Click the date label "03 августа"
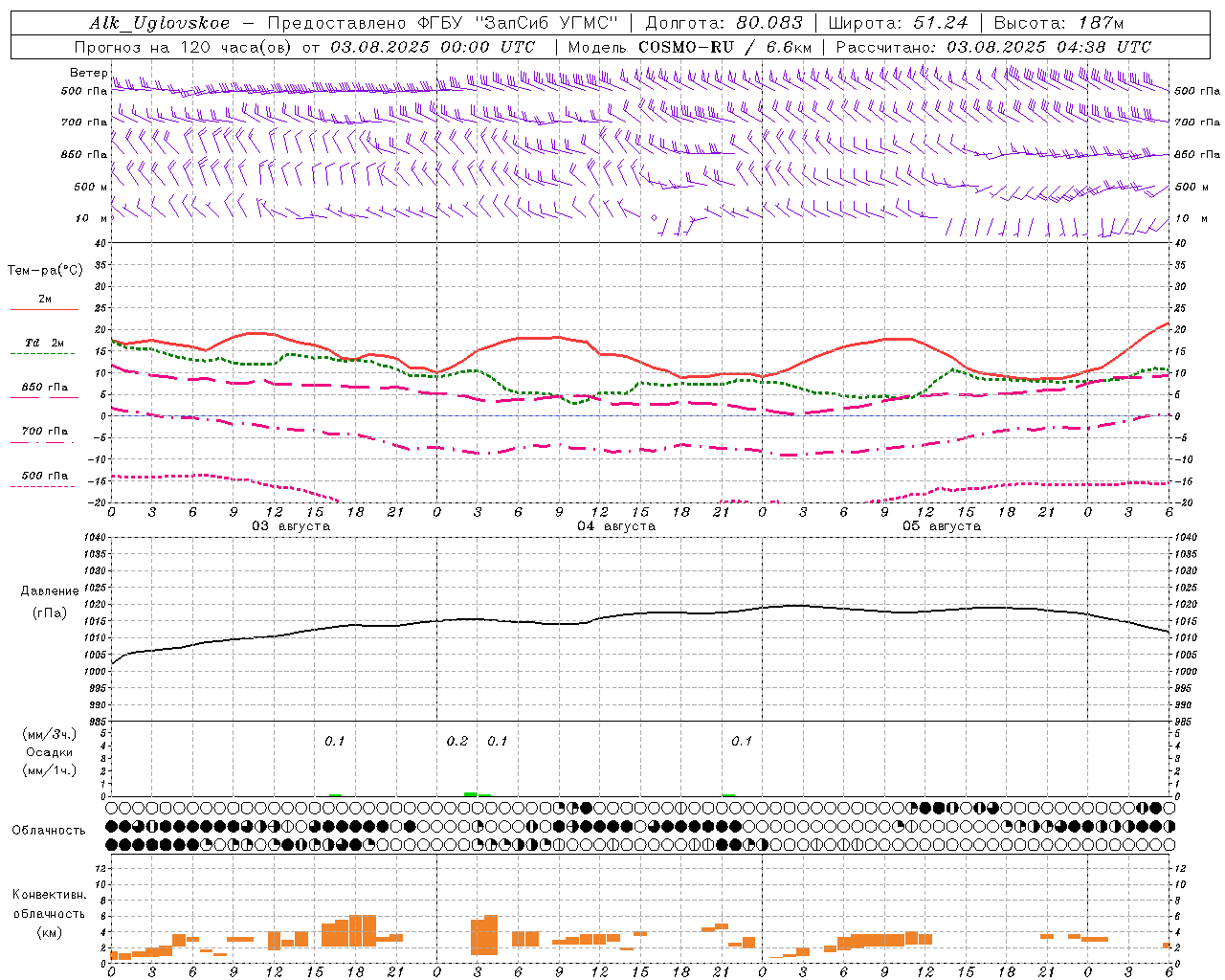This screenshot has height=980, width=1225. click(291, 526)
